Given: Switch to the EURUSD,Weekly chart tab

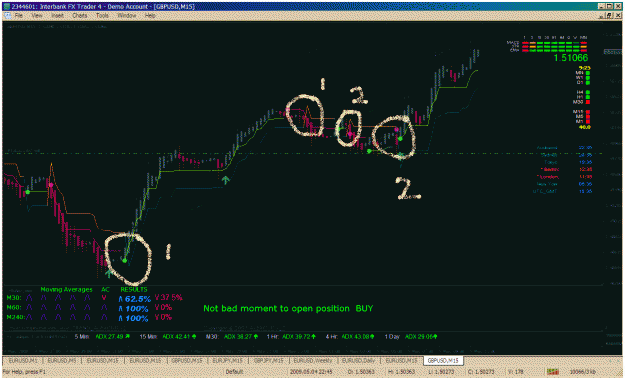Looking at the screenshot, I should coord(312,360).
